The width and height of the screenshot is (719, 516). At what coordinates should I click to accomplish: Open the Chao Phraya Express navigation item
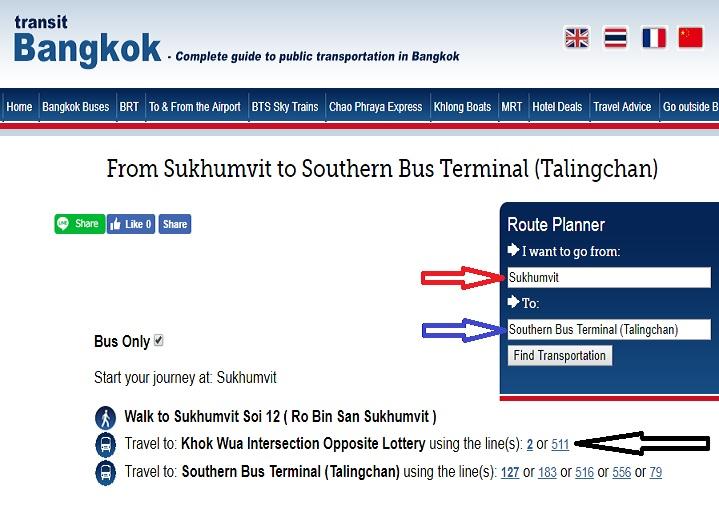click(376, 107)
